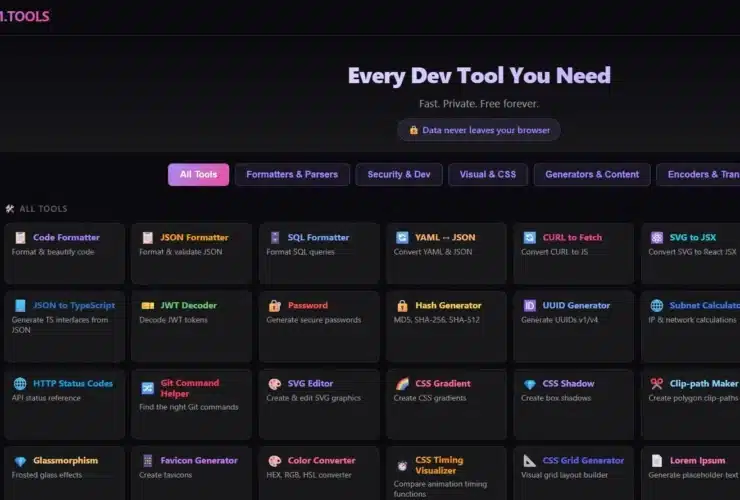Click 'Create & edit SVG graphics' text
This screenshot has width=740, height=500.
tap(313, 398)
